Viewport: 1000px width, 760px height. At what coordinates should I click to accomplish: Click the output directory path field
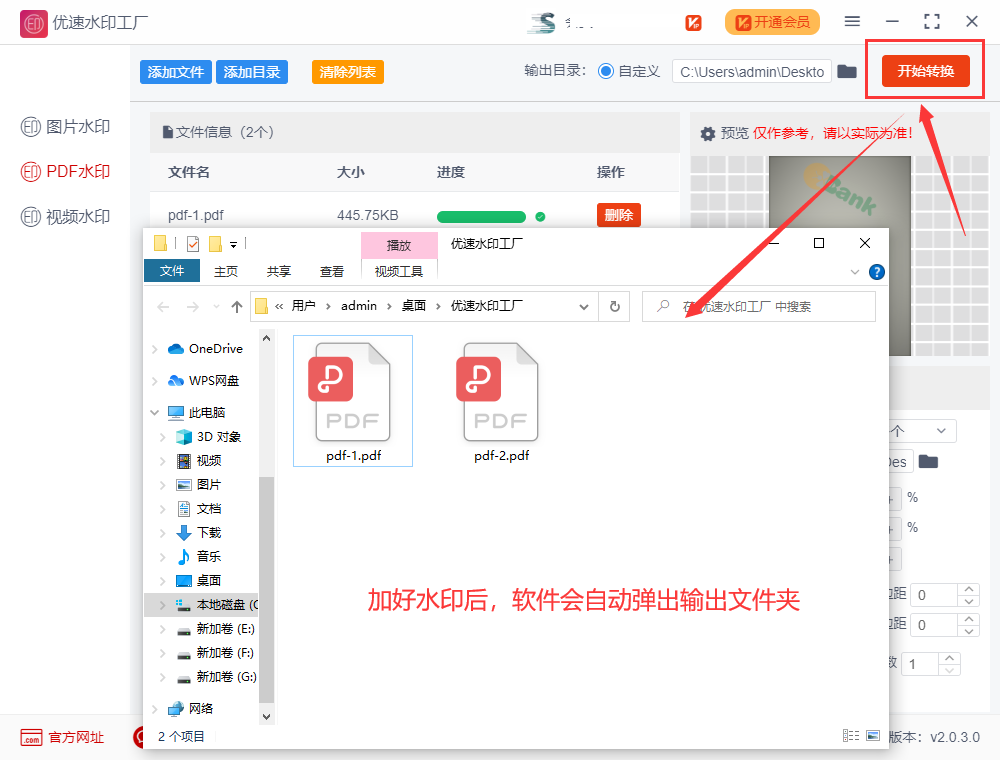(x=752, y=71)
